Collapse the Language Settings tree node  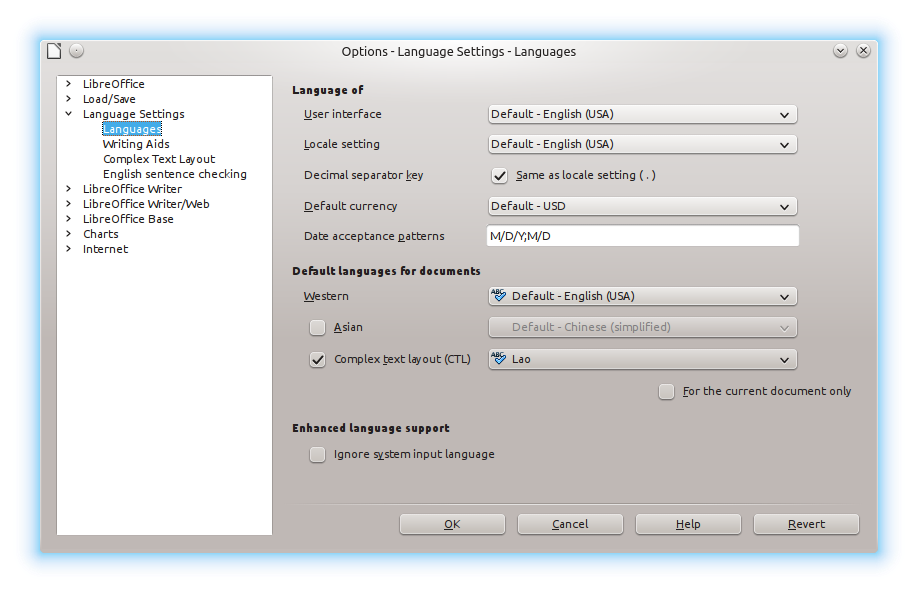[x=68, y=114]
